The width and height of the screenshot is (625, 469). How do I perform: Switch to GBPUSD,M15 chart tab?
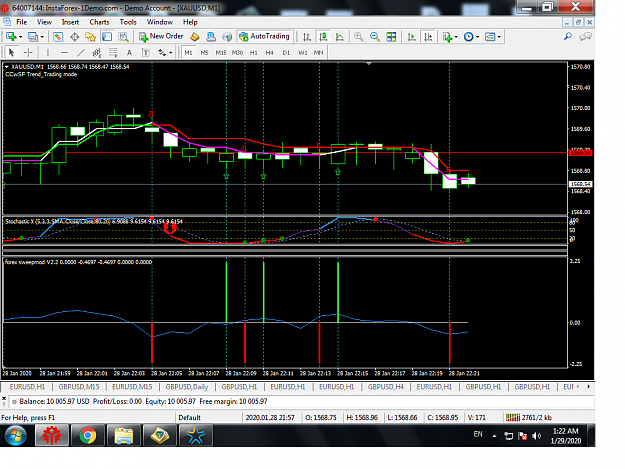tap(79, 387)
